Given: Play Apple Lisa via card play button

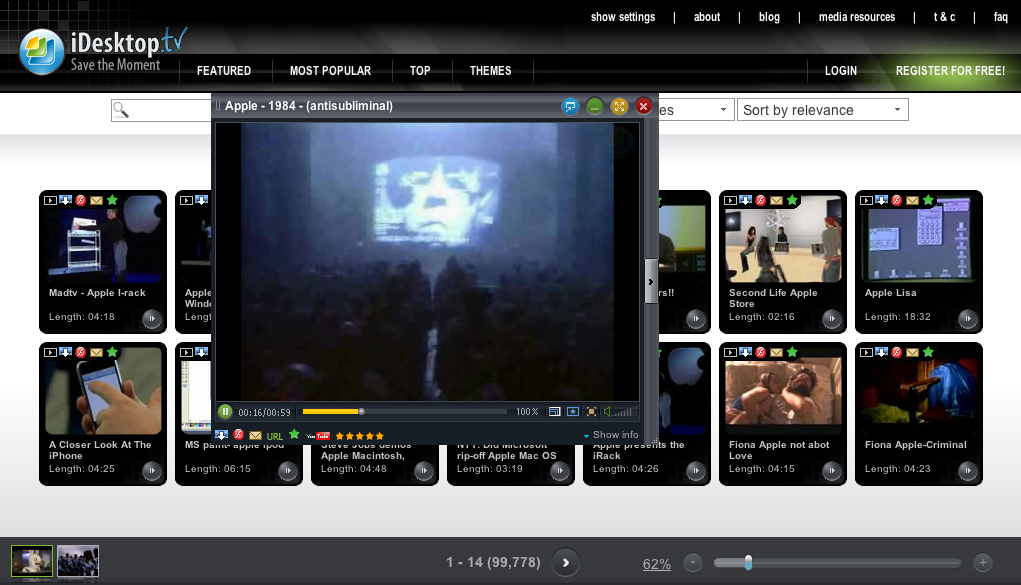Looking at the screenshot, I should click(x=968, y=319).
